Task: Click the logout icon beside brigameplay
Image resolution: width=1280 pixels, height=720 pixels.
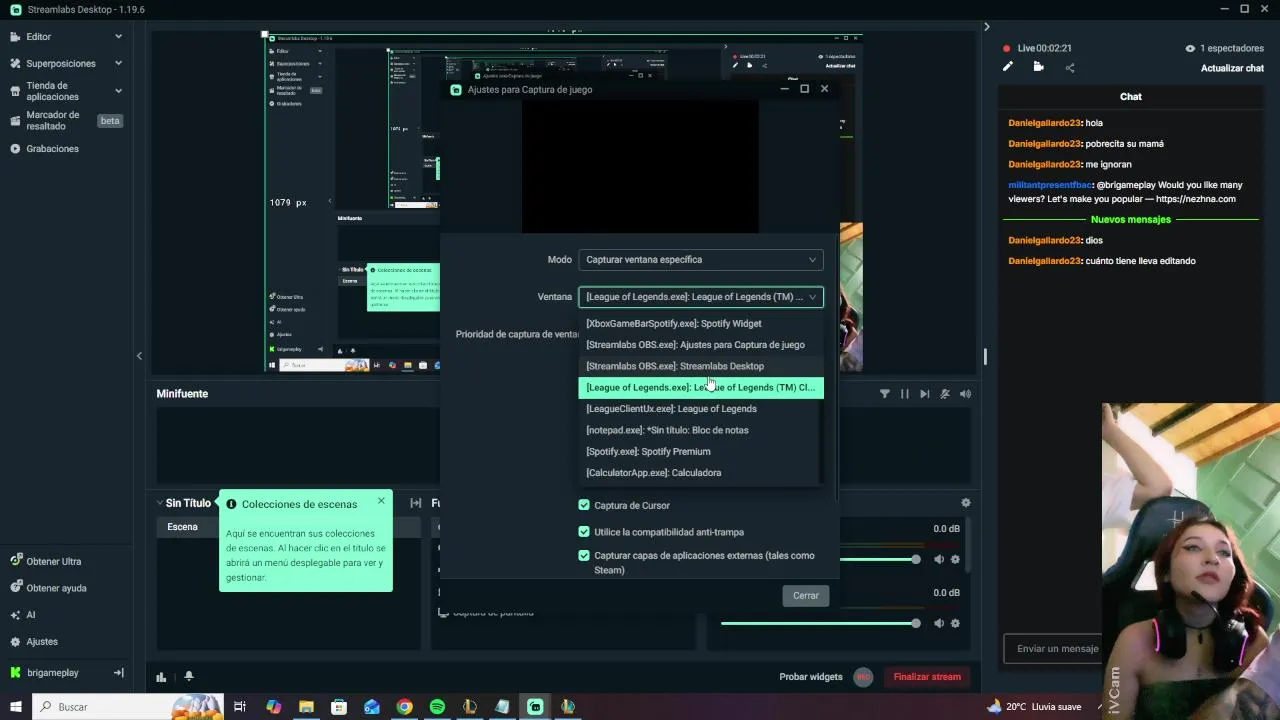Action: [118, 673]
